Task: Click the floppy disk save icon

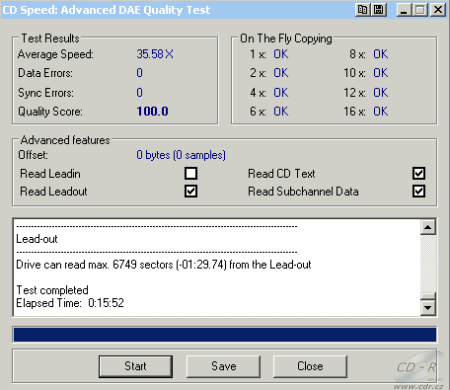Action: 379,10
